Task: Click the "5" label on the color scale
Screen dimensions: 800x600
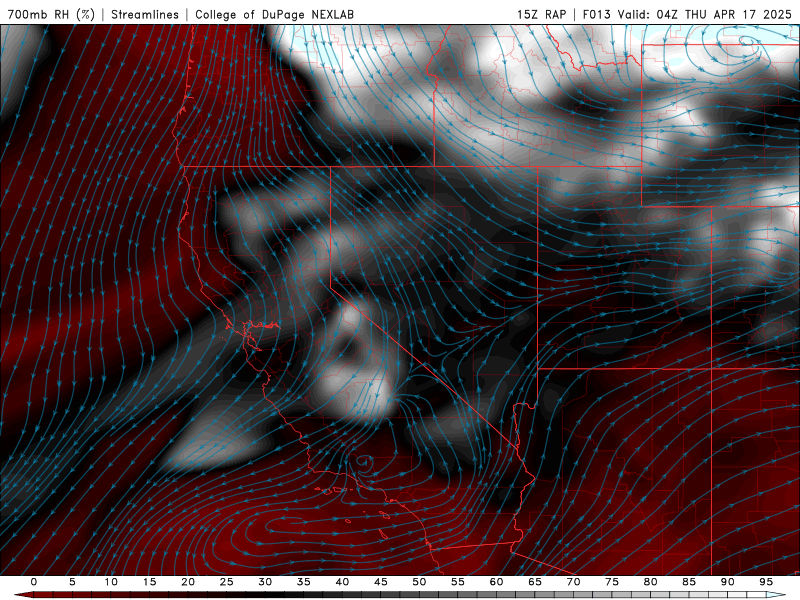Action: (x=72, y=582)
